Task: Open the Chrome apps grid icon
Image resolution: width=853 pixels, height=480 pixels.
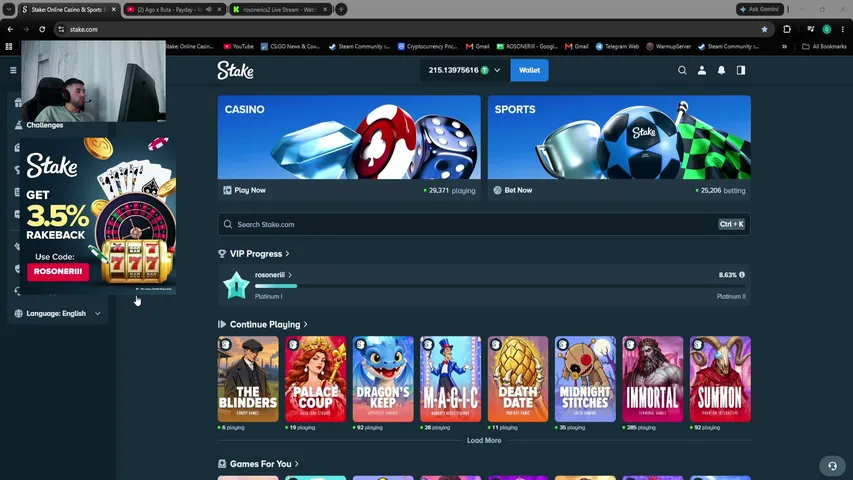Action: [x=9, y=47]
